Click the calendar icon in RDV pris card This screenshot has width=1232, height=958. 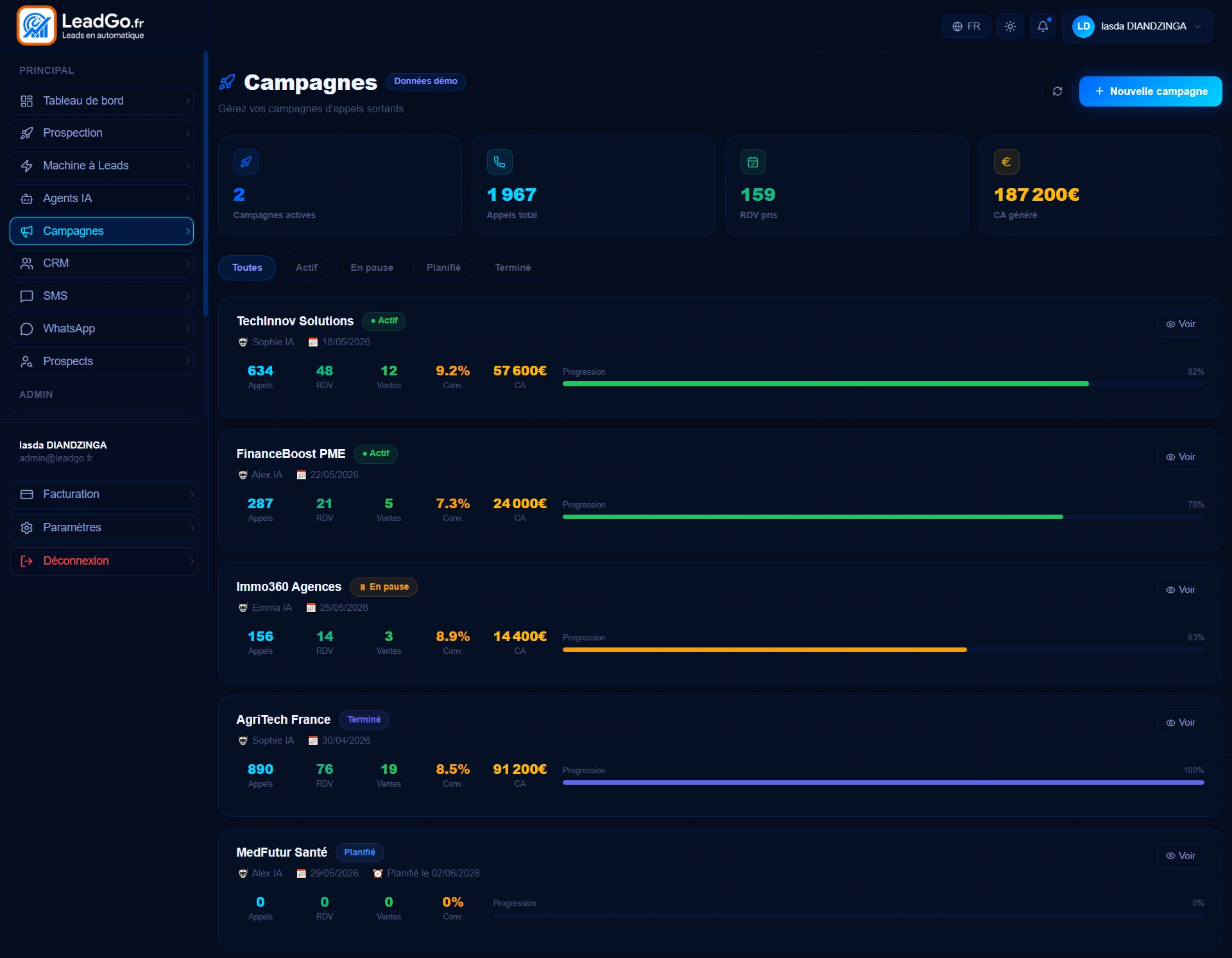click(x=753, y=162)
